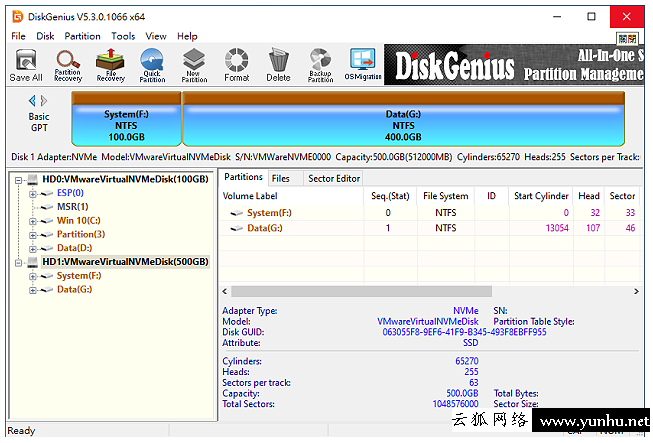Open the Disk menu
The height and width of the screenshot is (443, 653).
click(45, 36)
